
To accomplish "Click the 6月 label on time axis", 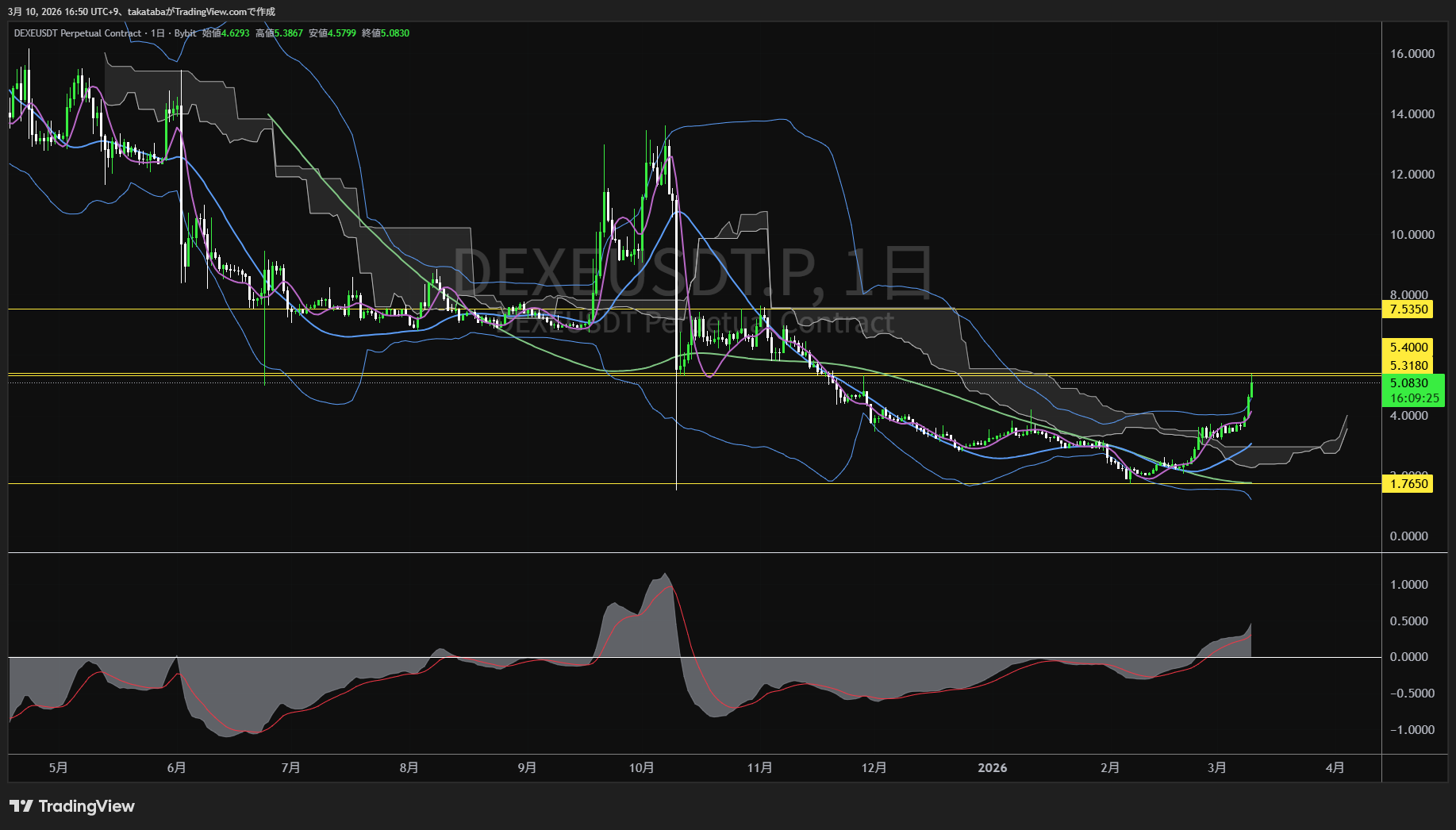I will pos(177,767).
